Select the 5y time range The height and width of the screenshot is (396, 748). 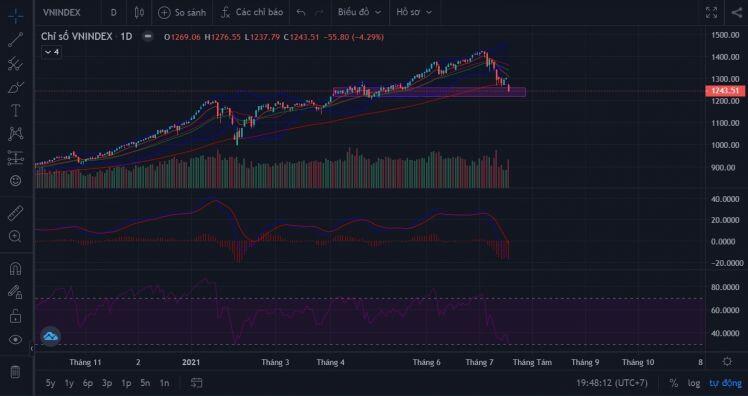tap(50, 383)
